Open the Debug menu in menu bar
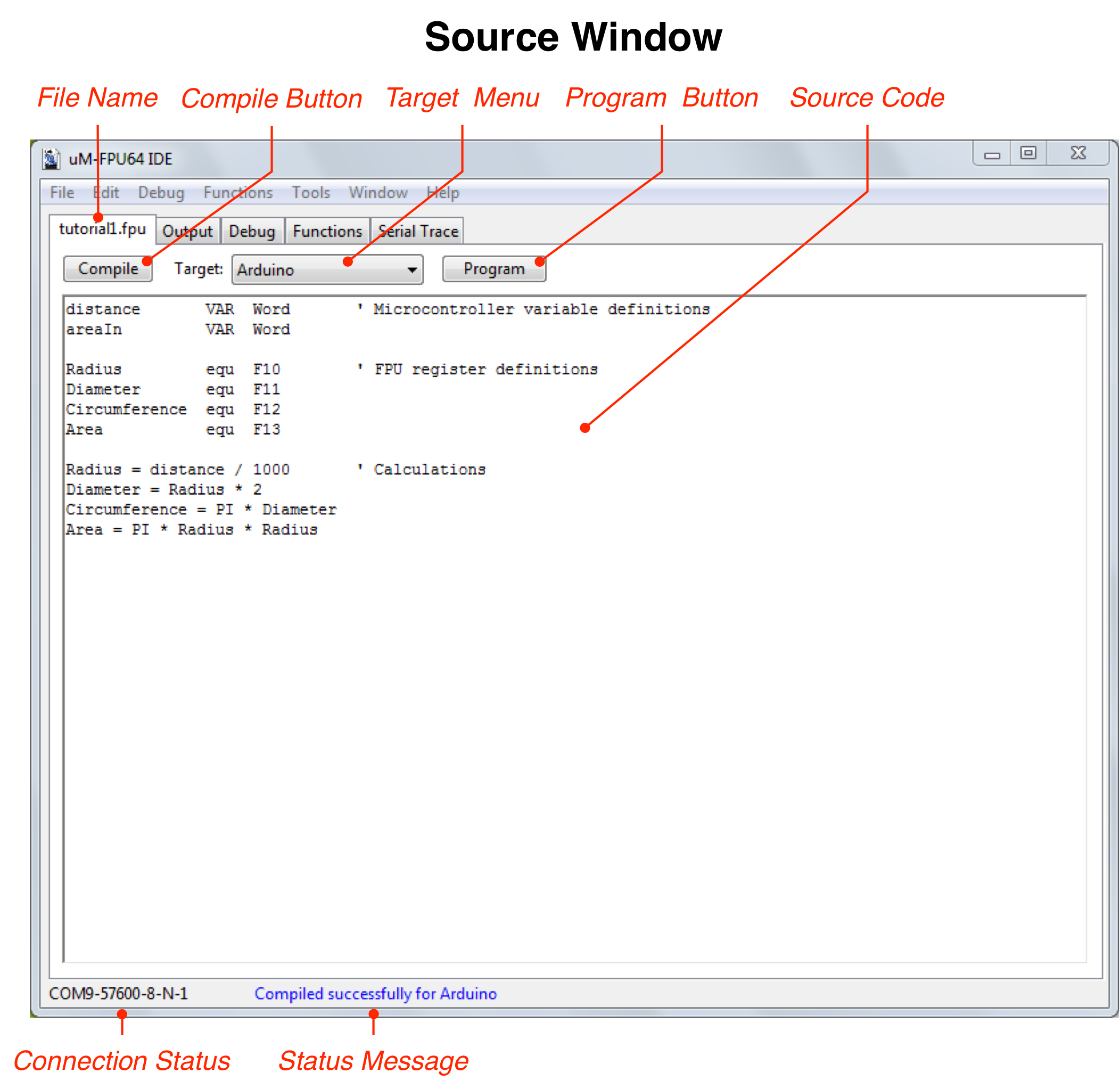Screen dimensions: 1120x1089 pyautogui.click(x=161, y=193)
